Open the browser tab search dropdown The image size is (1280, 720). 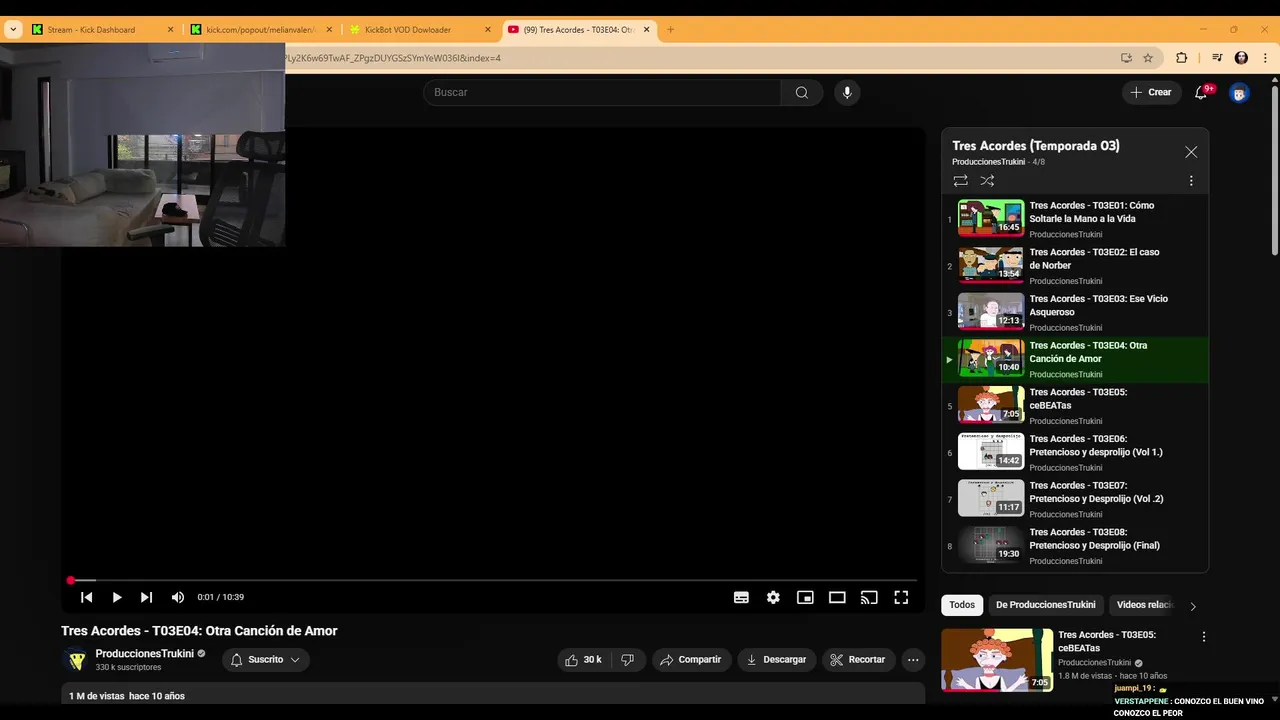pyautogui.click(x=12, y=30)
